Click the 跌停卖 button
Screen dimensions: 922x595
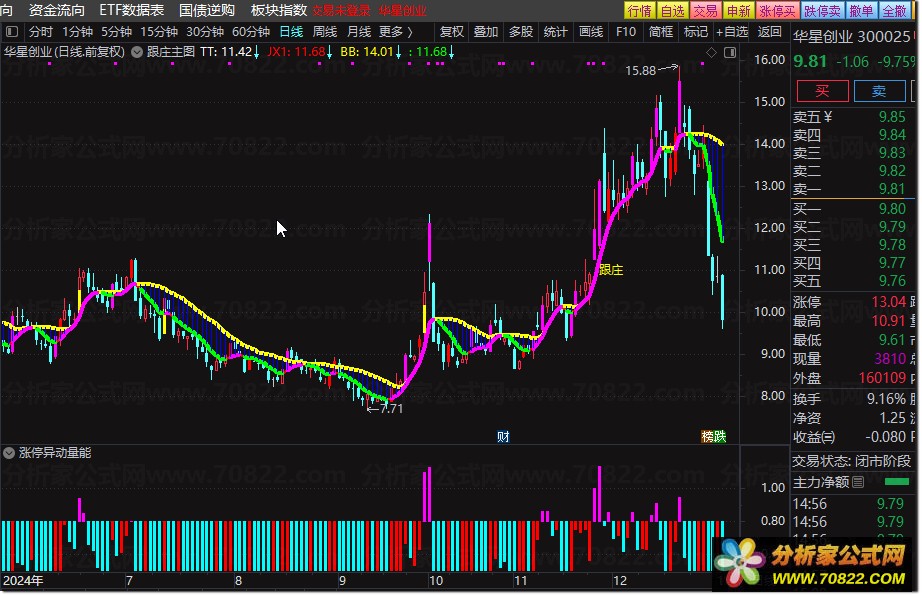pyautogui.click(x=822, y=11)
